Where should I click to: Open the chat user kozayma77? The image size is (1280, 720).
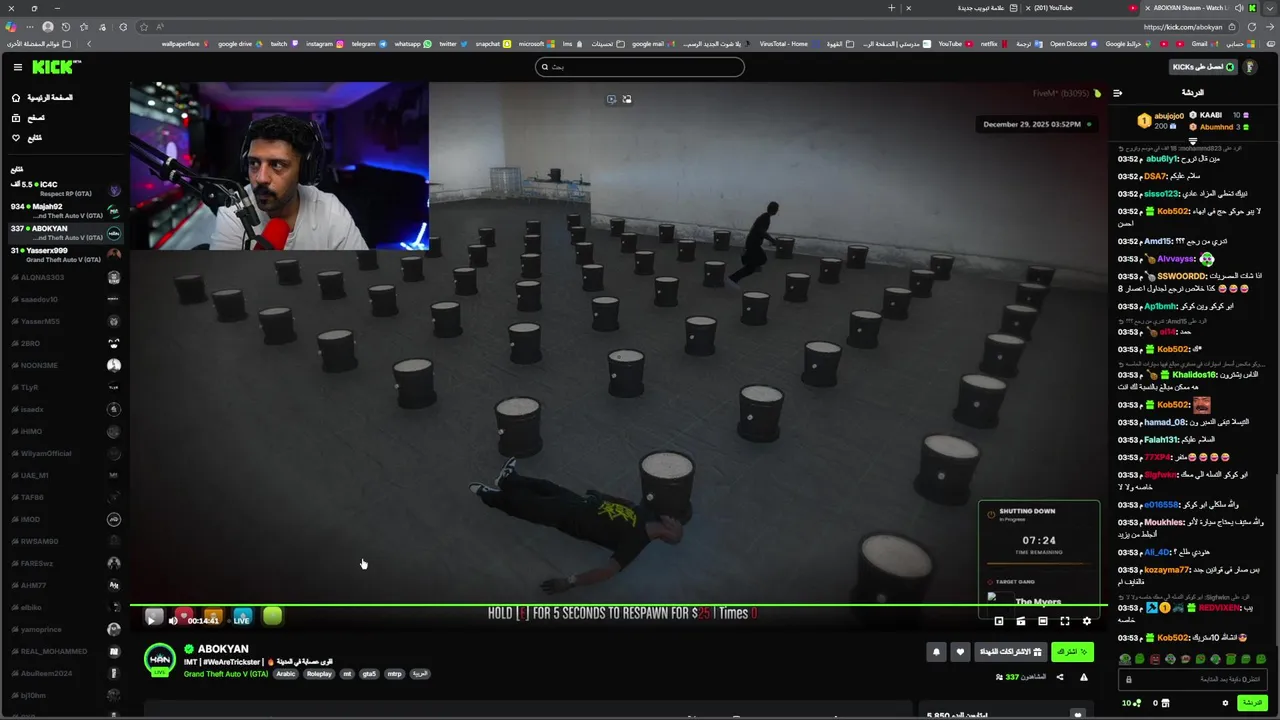1168,570
